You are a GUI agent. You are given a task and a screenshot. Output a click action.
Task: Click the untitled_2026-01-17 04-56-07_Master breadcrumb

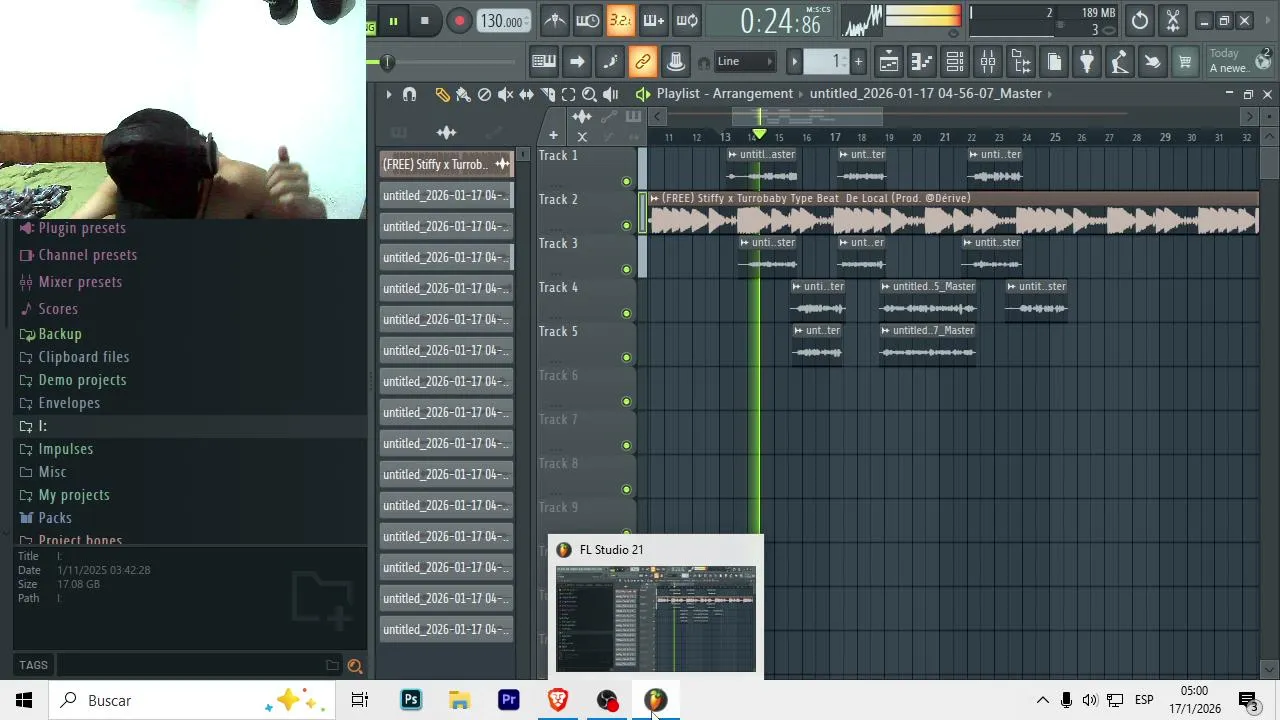tap(926, 93)
